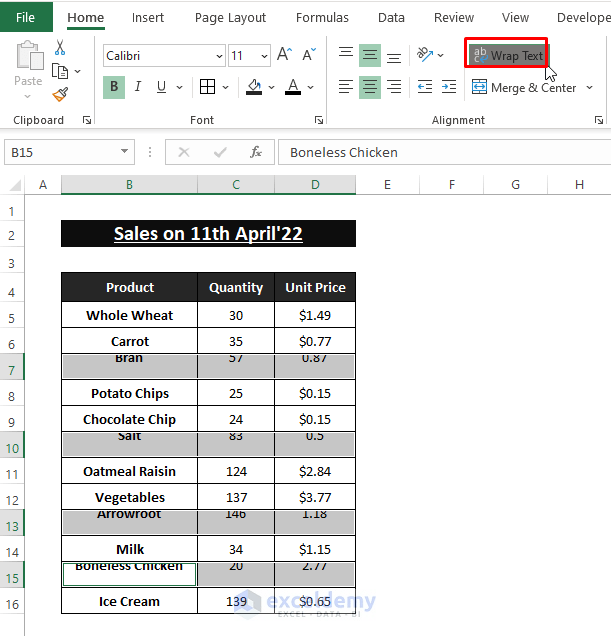Decrease font size with small A
Viewport: 611px width, 636px height.
[x=309, y=54]
